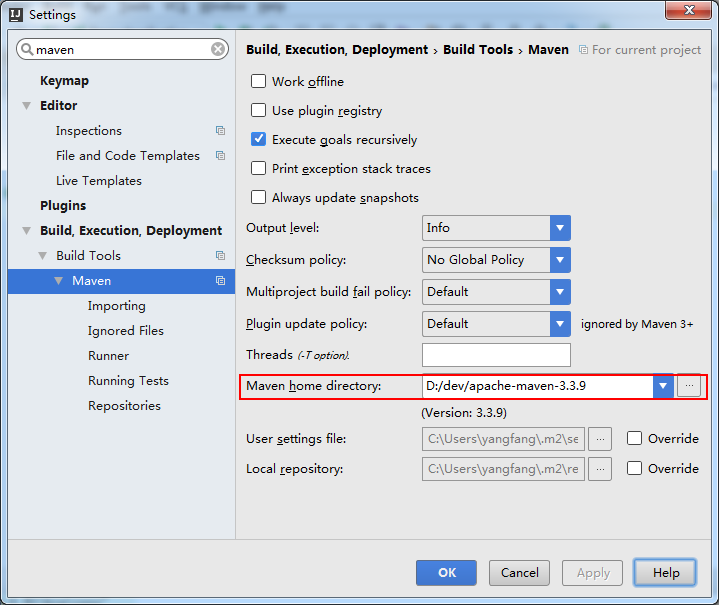719x605 pixels.
Task: Open Maven Running Tests settings
Action: (128, 381)
